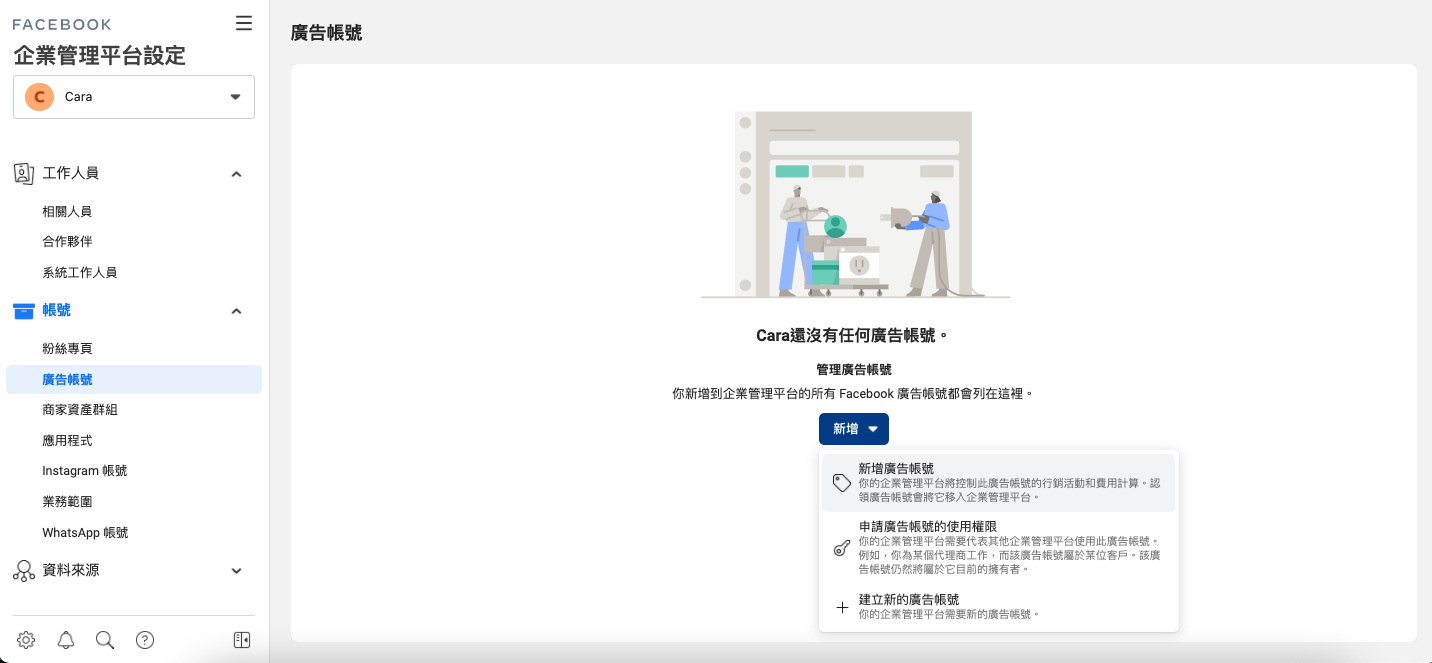Open Instagram 帳號 in sidebar
Viewport: 1432px width, 663px height.
(85, 471)
